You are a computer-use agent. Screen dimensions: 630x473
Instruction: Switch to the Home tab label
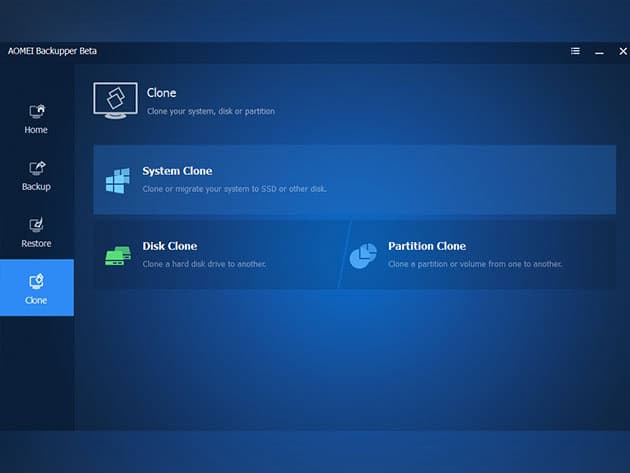(x=36, y=130)
